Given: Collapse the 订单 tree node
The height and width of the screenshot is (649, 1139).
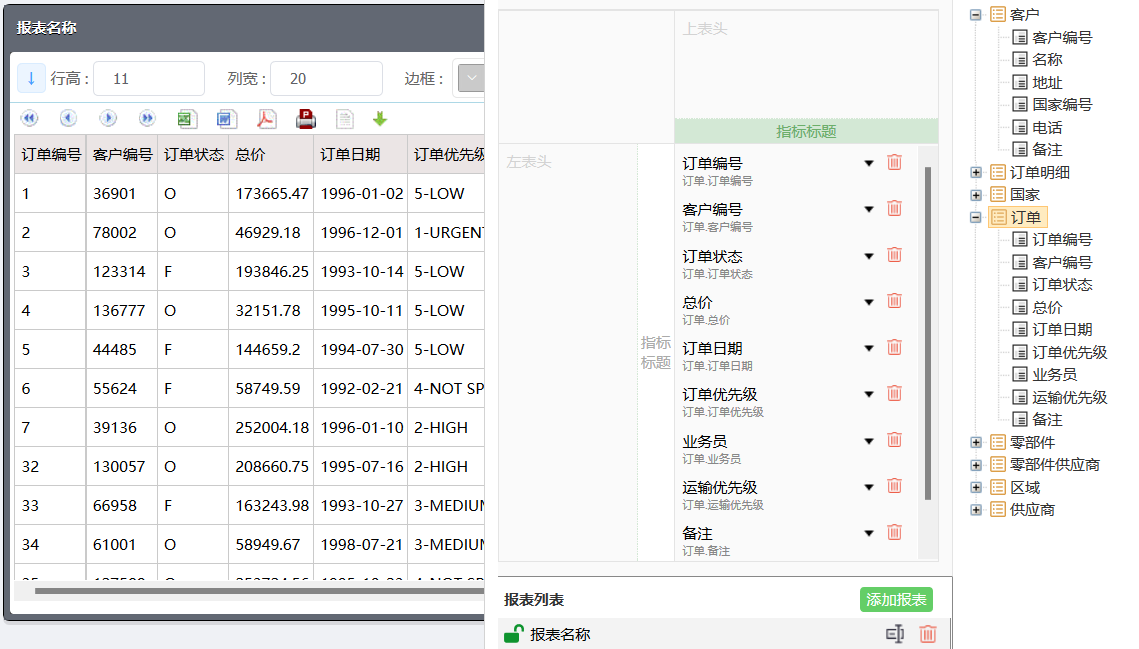Looking at the screenshot, I should [976, 217].
